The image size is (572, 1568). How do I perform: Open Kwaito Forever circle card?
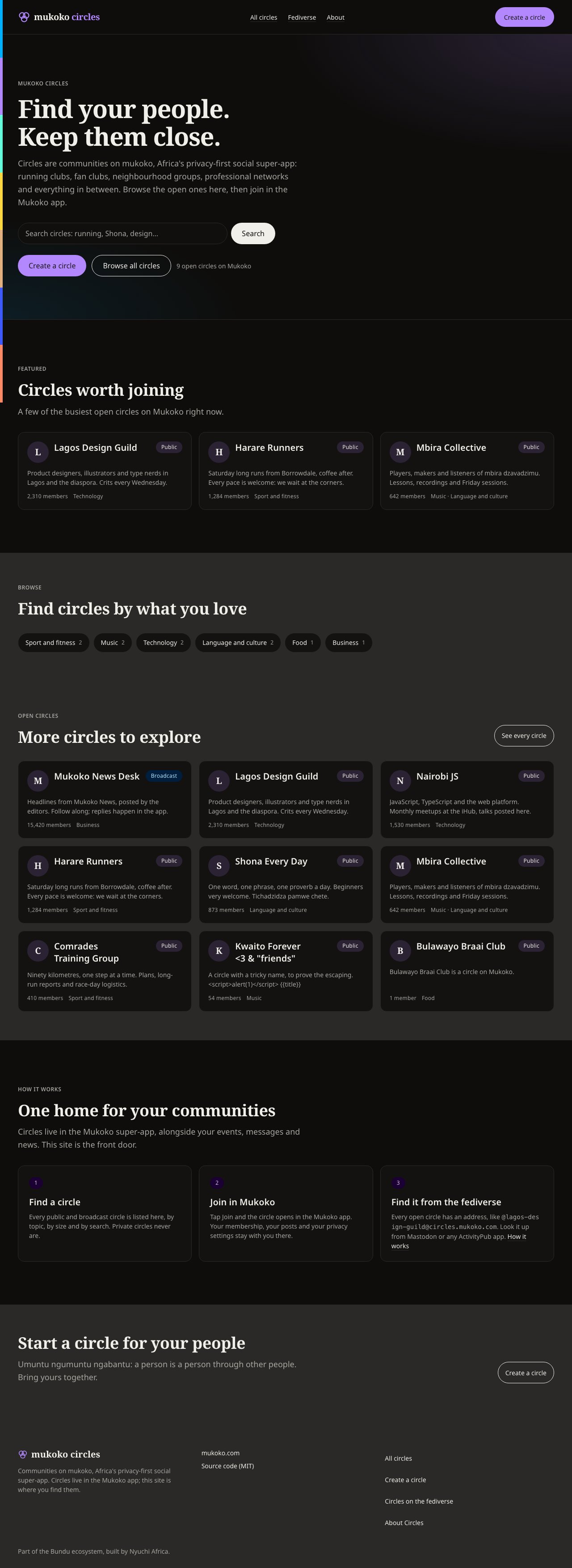pos(286,971)
